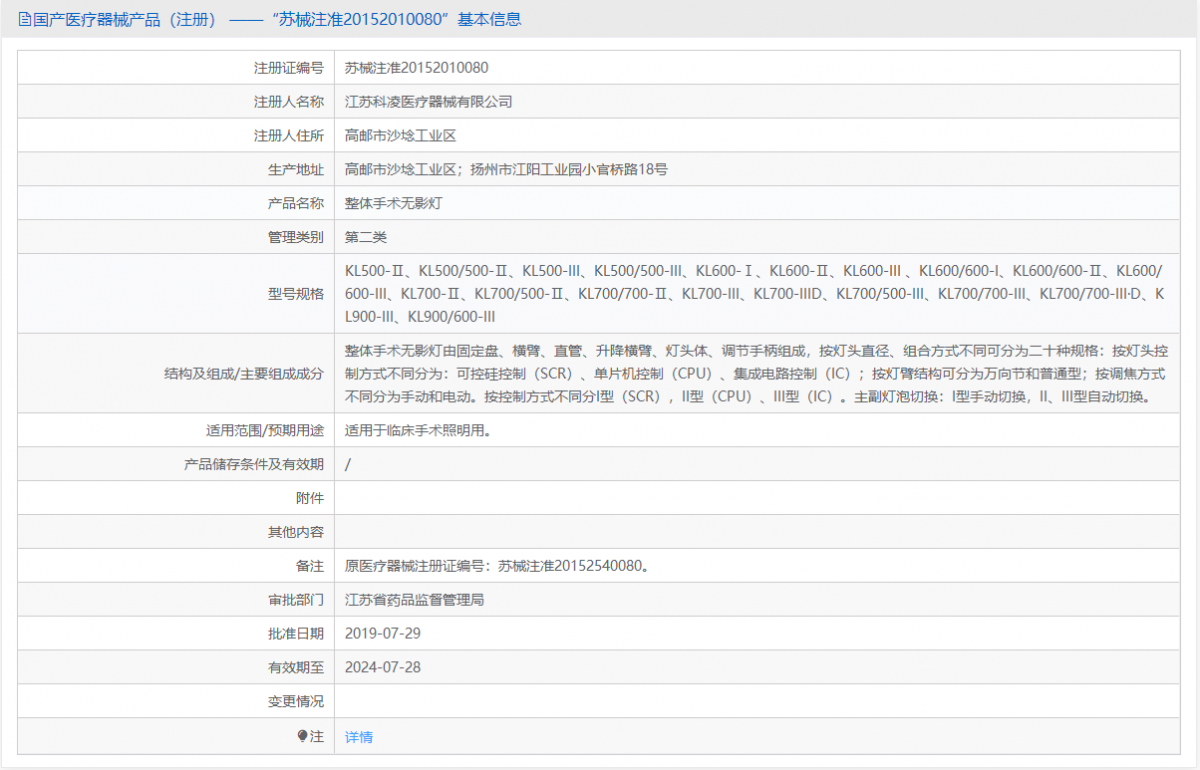This screenshot has width=1200, height=770.
Task: Click the management category value 第二类
Action: (365, 237)
